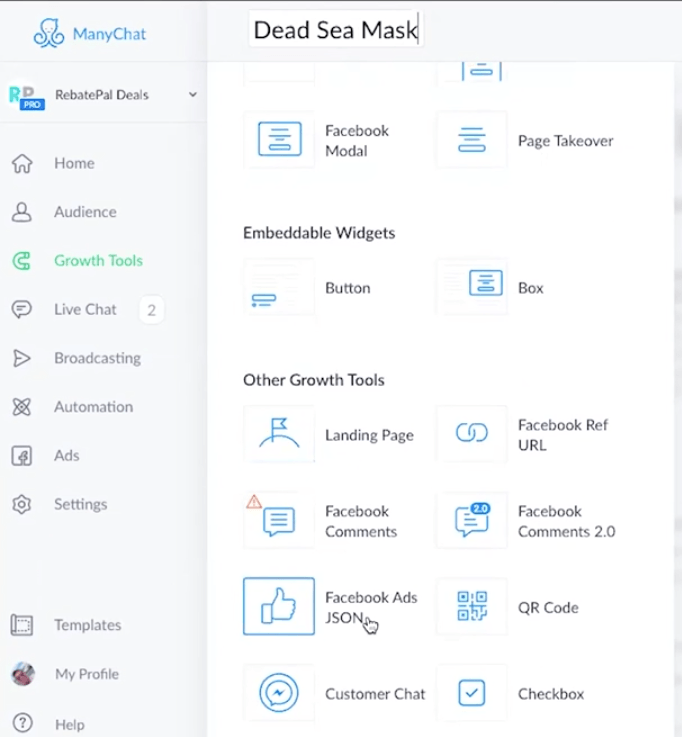
Task: Choose the Page Takeover label
Action: click(565, 141)
